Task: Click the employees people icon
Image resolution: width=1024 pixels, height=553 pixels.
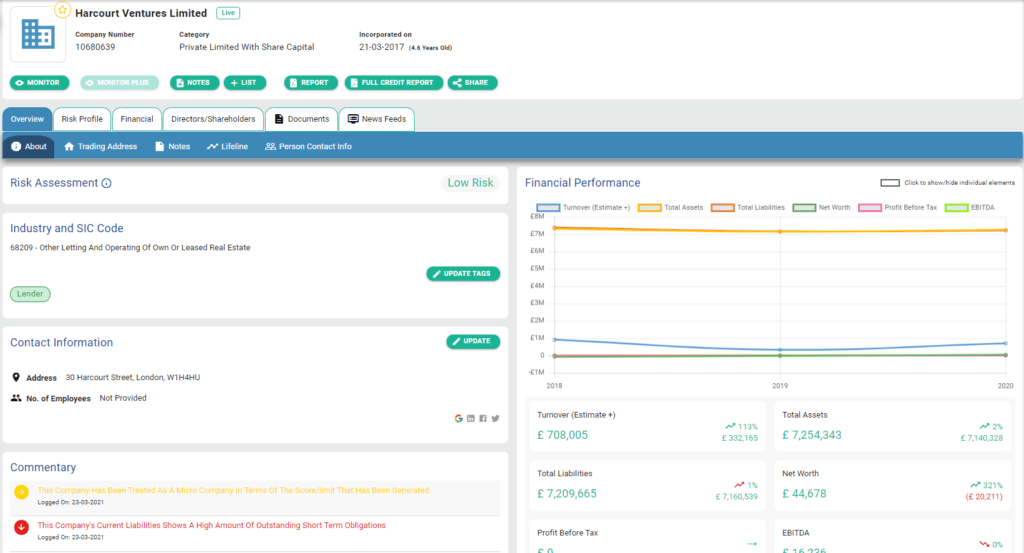Action: (16, 398)
